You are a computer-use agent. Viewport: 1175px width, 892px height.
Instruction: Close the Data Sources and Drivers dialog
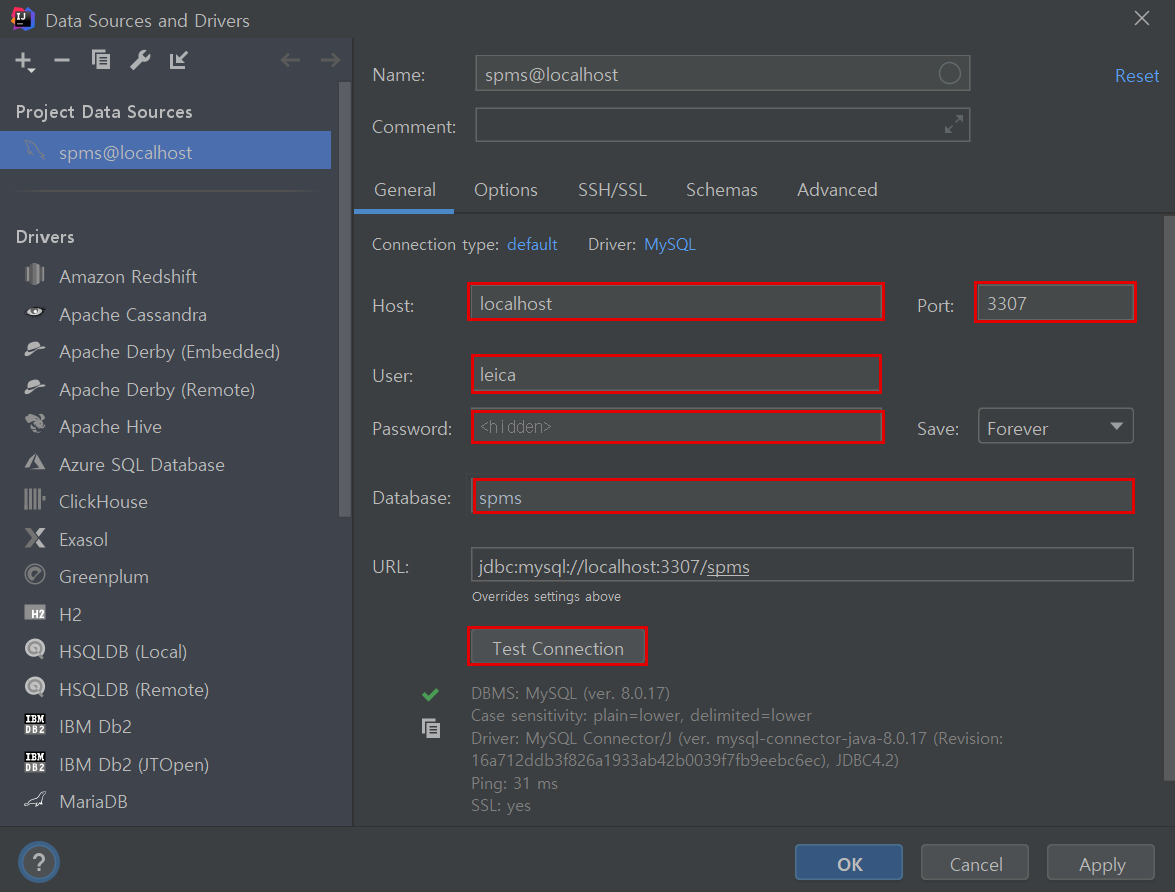point(1141,18)
